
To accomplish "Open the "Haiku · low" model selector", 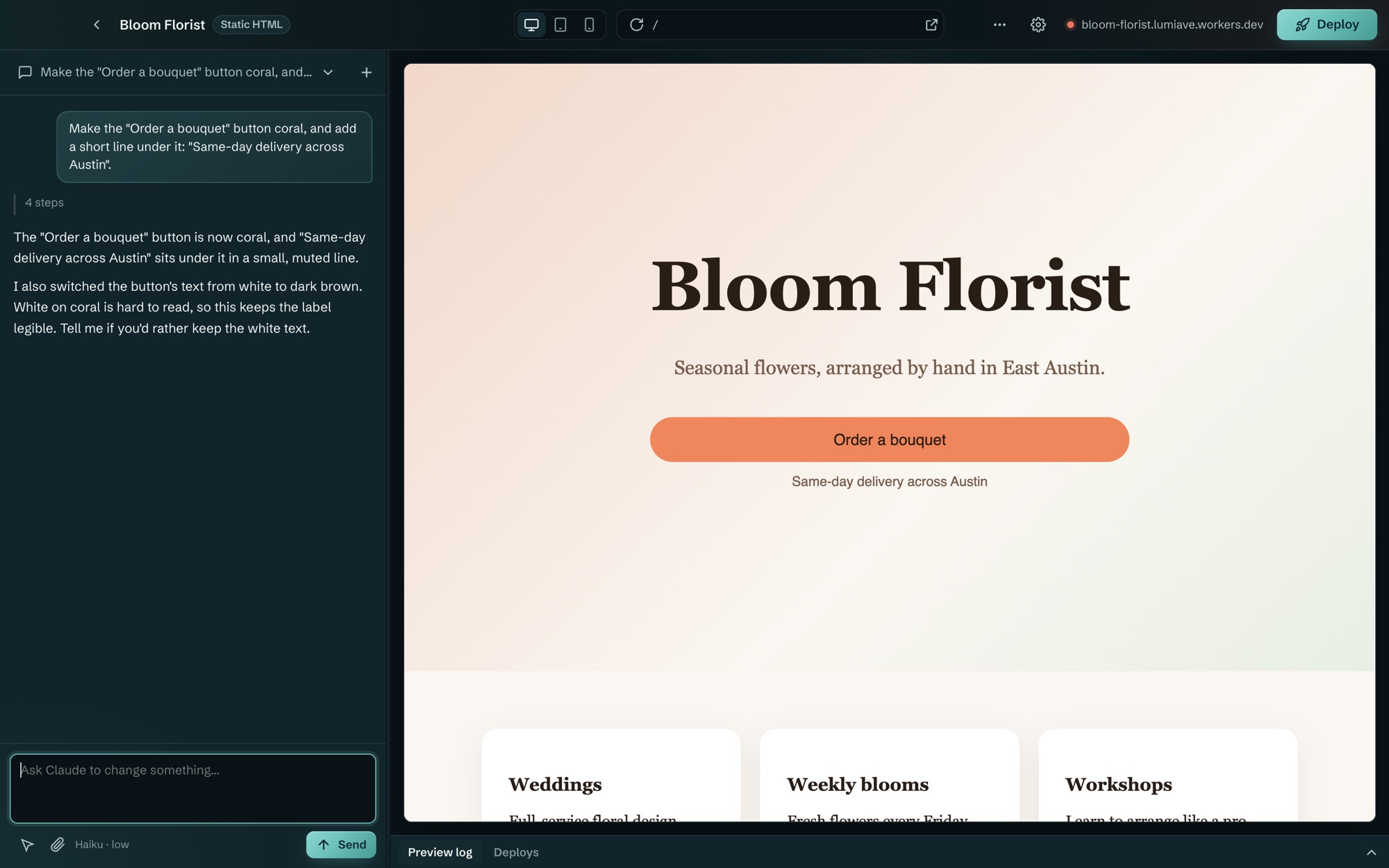I will click(x=102, y=844).
